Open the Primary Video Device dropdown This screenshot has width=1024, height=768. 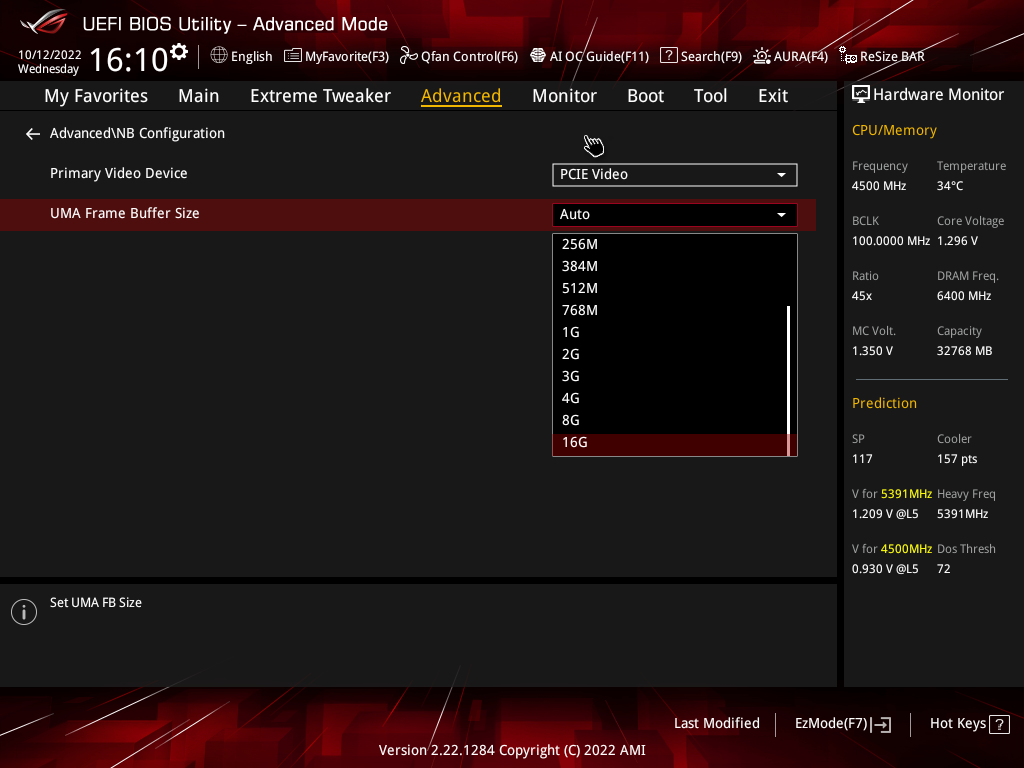pos(675,174)
